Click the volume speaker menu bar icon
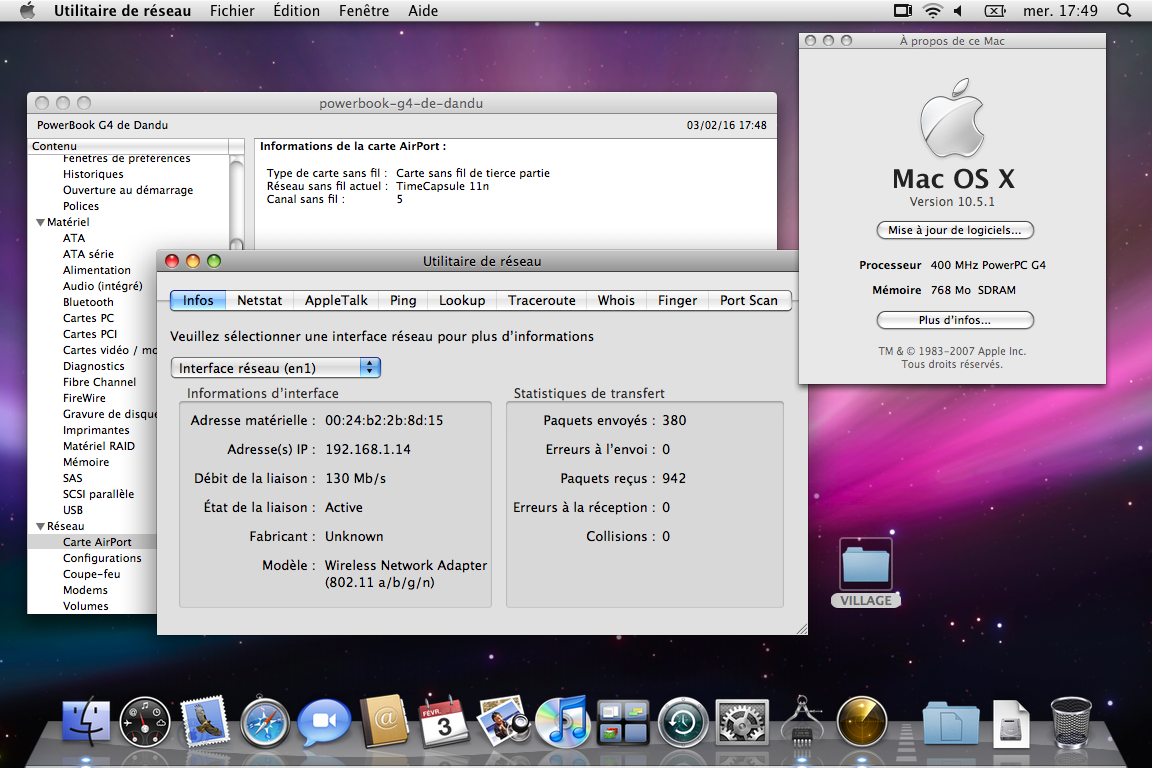 [x=958, y=11]
